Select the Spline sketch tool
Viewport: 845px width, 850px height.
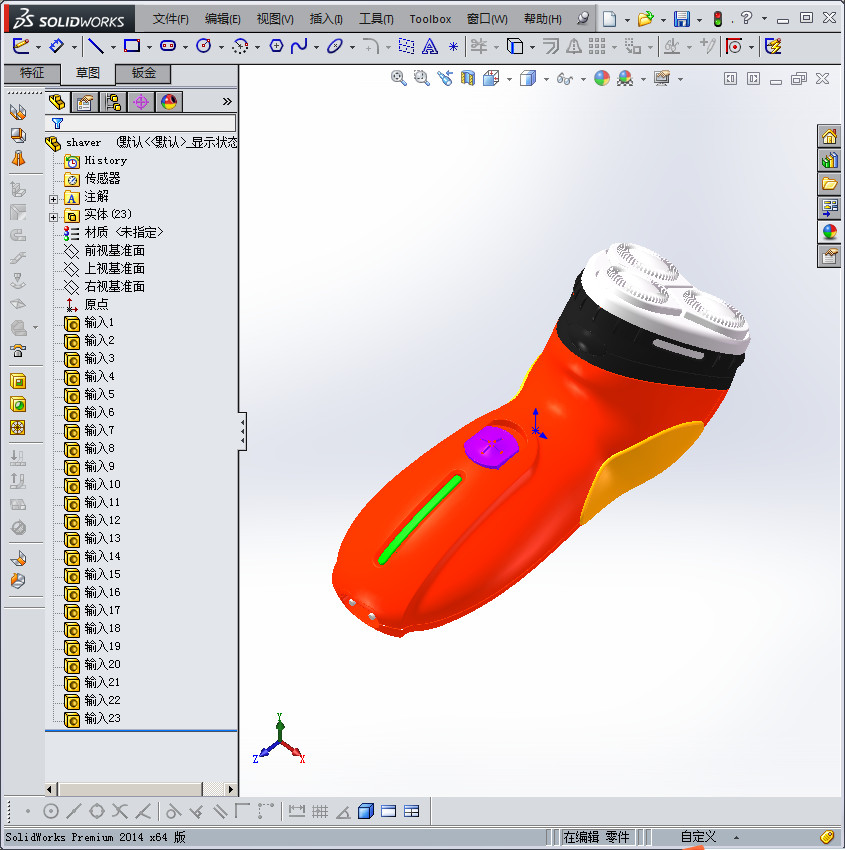tap(299, 46)
